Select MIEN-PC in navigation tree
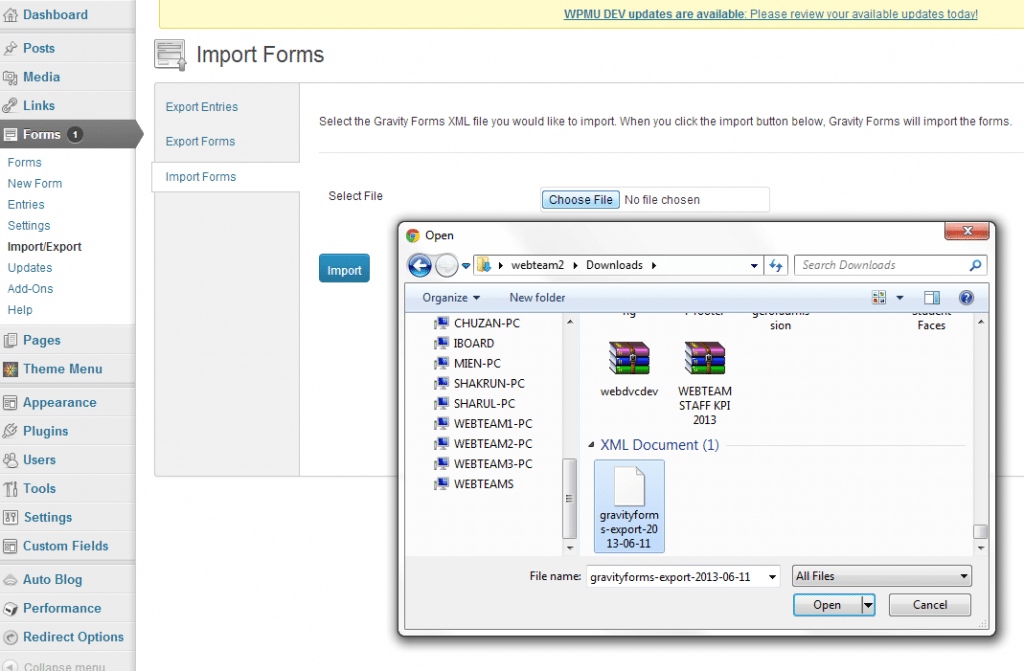The width and height of the screenshot is (1024, 671). (x=468, y=364)
